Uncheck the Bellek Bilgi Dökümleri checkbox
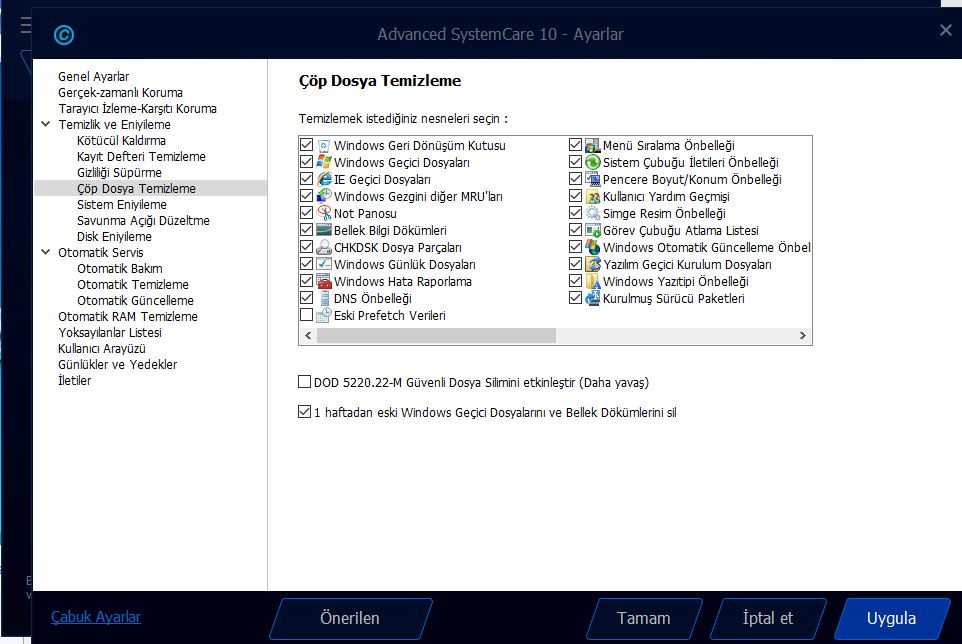The height and width of the screenshot is (644, 962). tap(307, 229)
